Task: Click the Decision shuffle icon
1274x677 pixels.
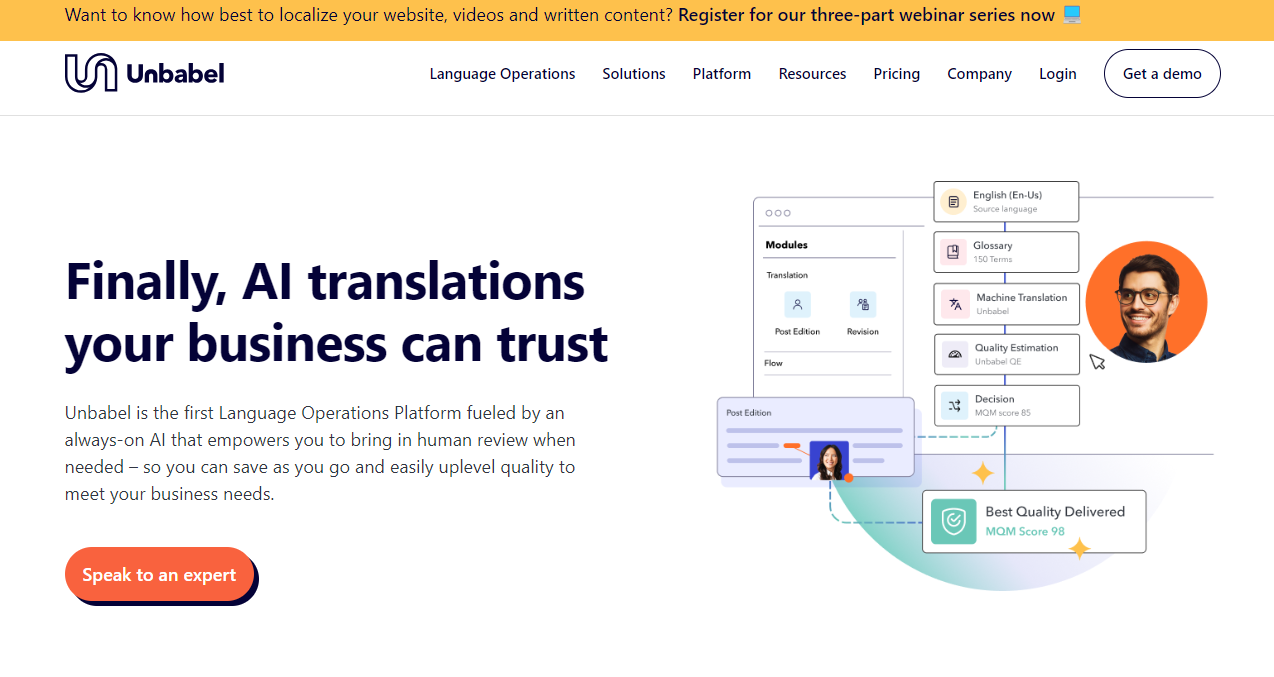Action: point(954,405)
